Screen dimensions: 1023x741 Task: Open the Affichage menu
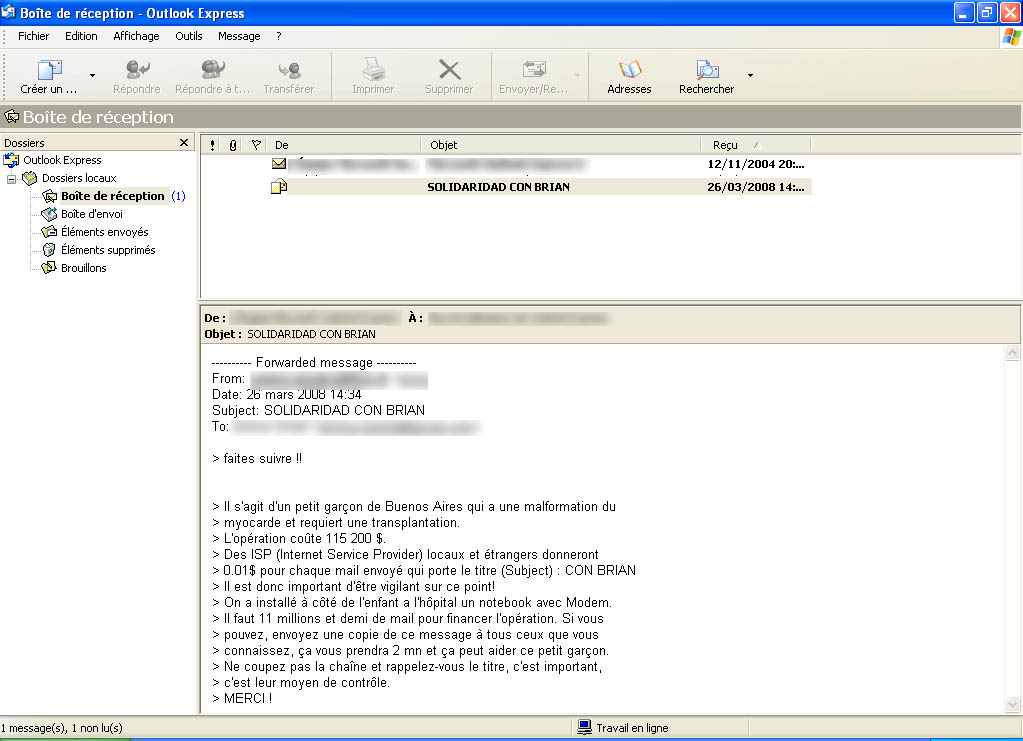[x=136, y=36]
